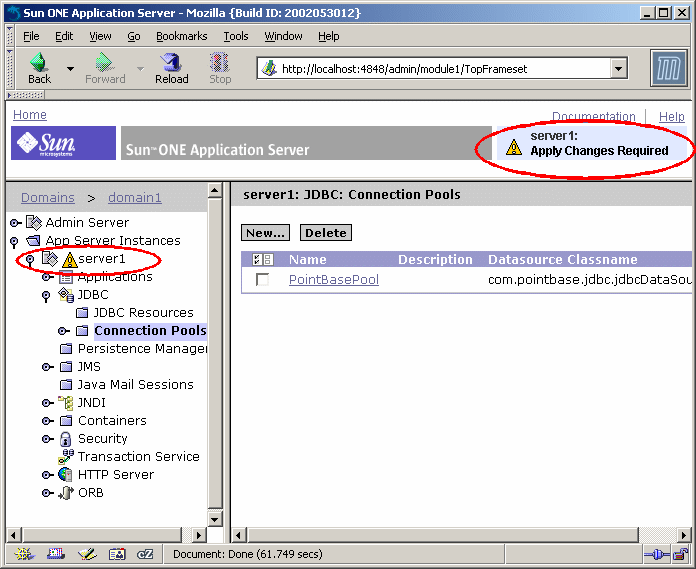Click the JNDI tree icon
This screenshot has height=569, width=696.
(66, 403)
